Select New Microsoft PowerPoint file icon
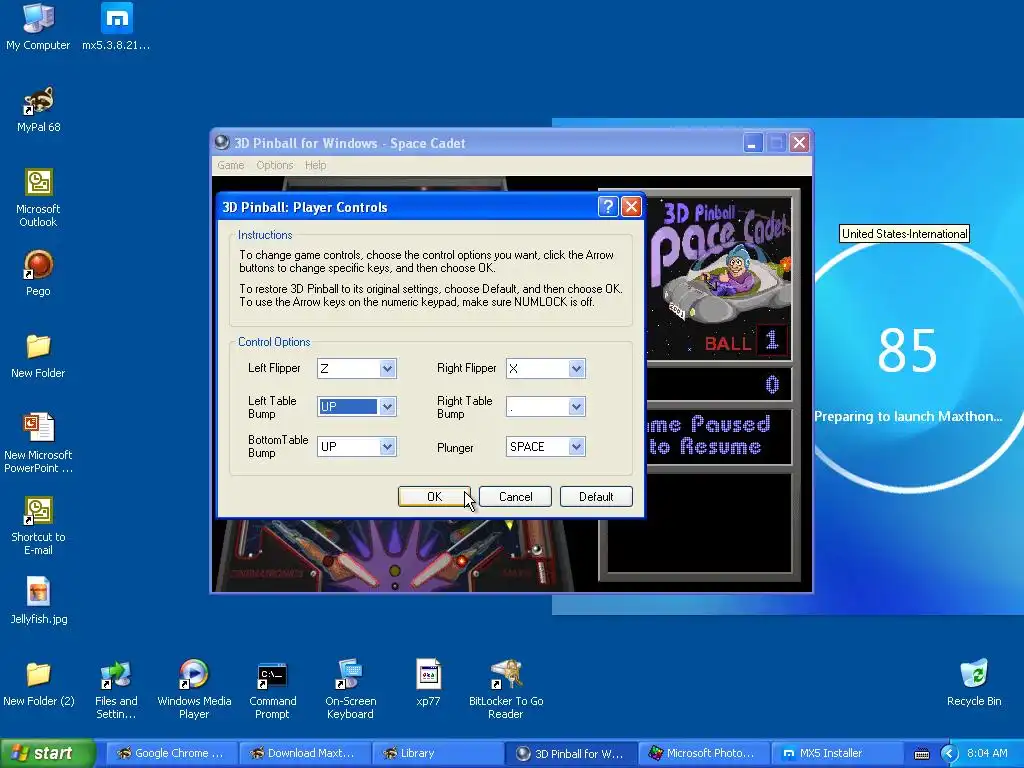 pos(38,443)
